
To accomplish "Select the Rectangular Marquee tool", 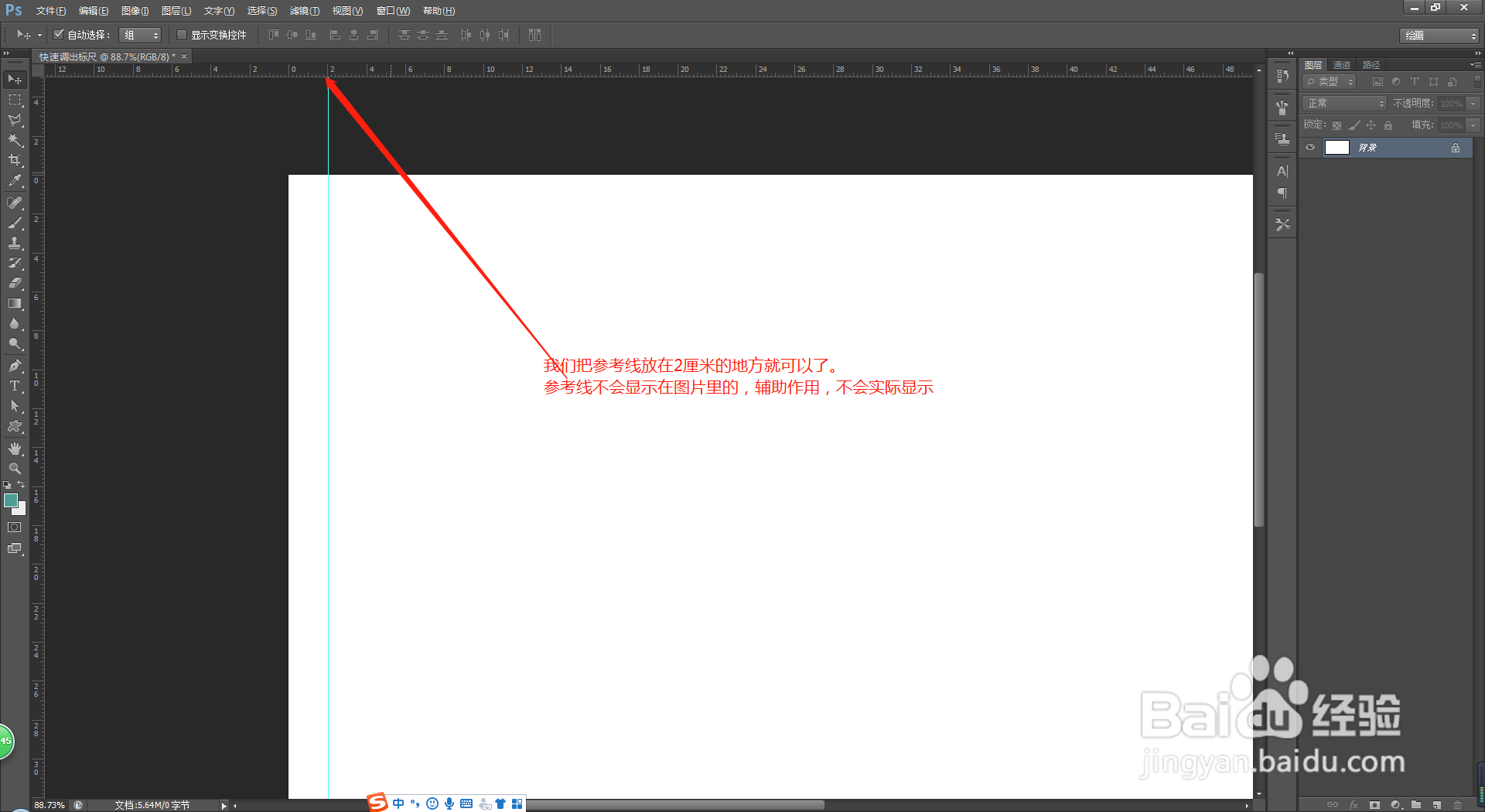I will pyautogui.click(x=15, y=100).
